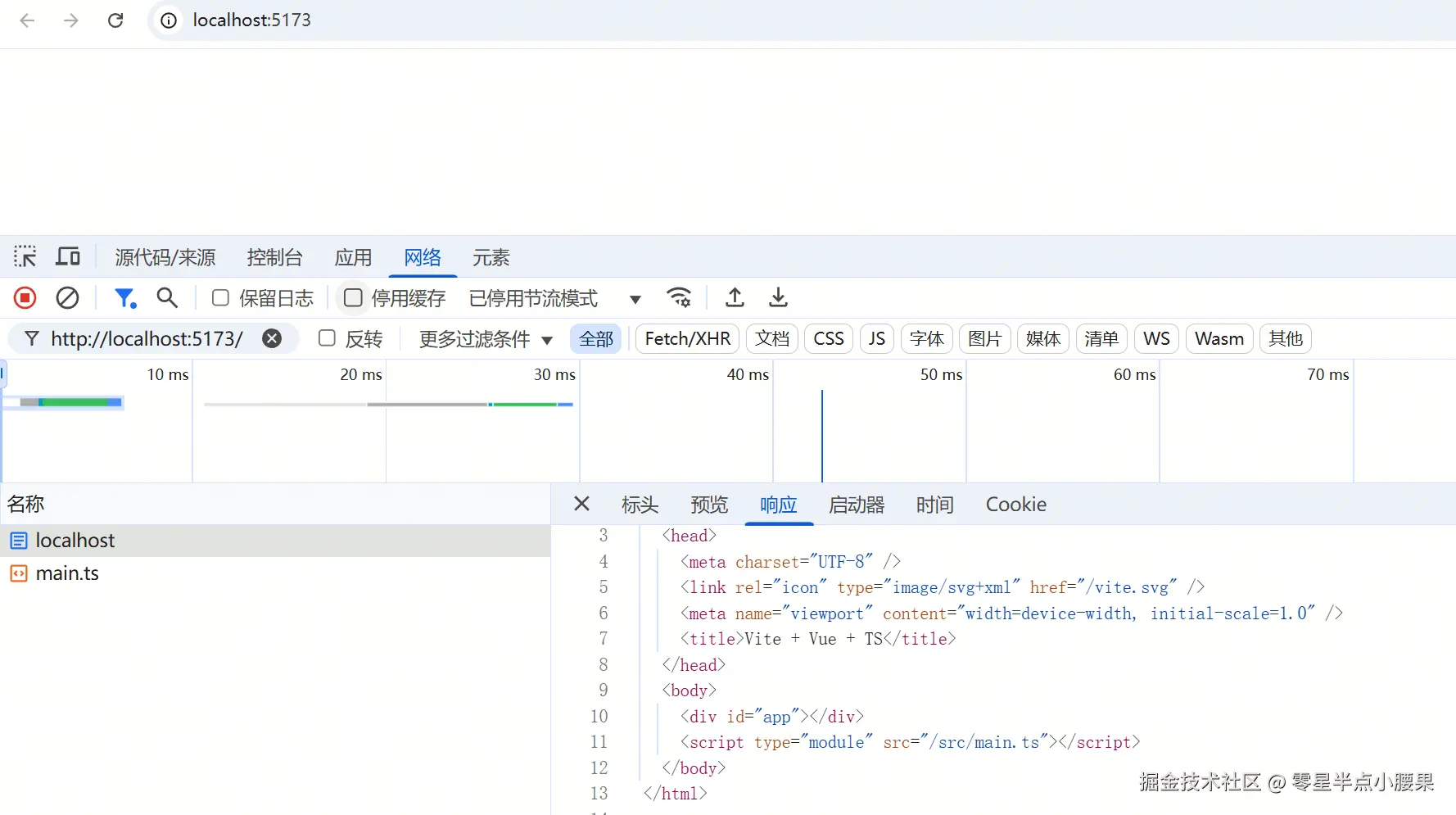Screen dimensions: 1456x815
Task: Click the second request bar in timeline overview
Action: pyautogui.click(x=389, y=405)
